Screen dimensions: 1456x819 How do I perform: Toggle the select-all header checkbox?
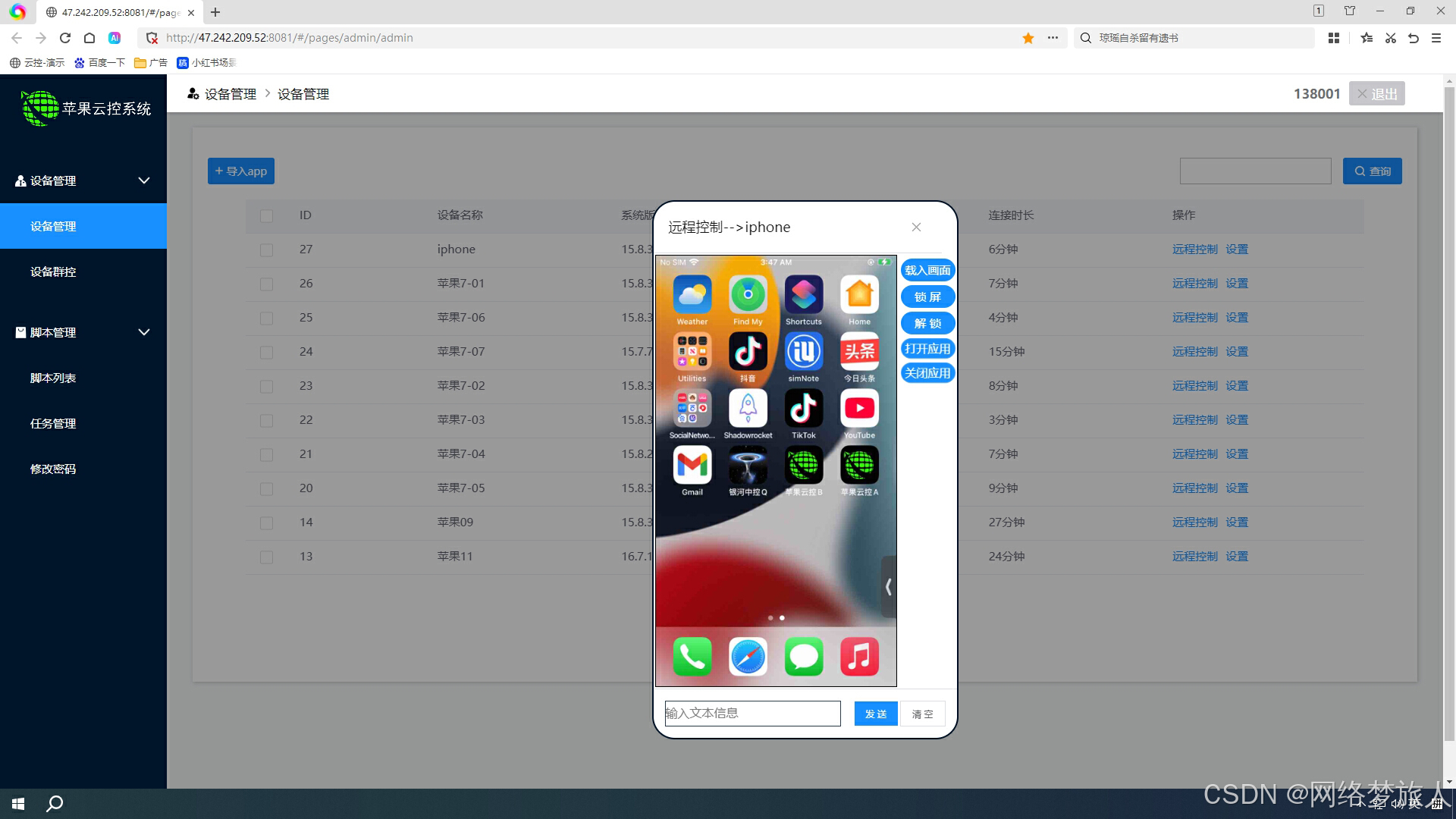(x=266, y=215)
